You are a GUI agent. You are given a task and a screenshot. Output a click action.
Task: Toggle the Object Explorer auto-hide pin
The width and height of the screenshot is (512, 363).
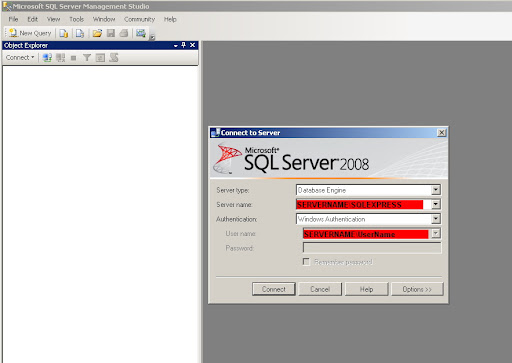tap(183, 45)
